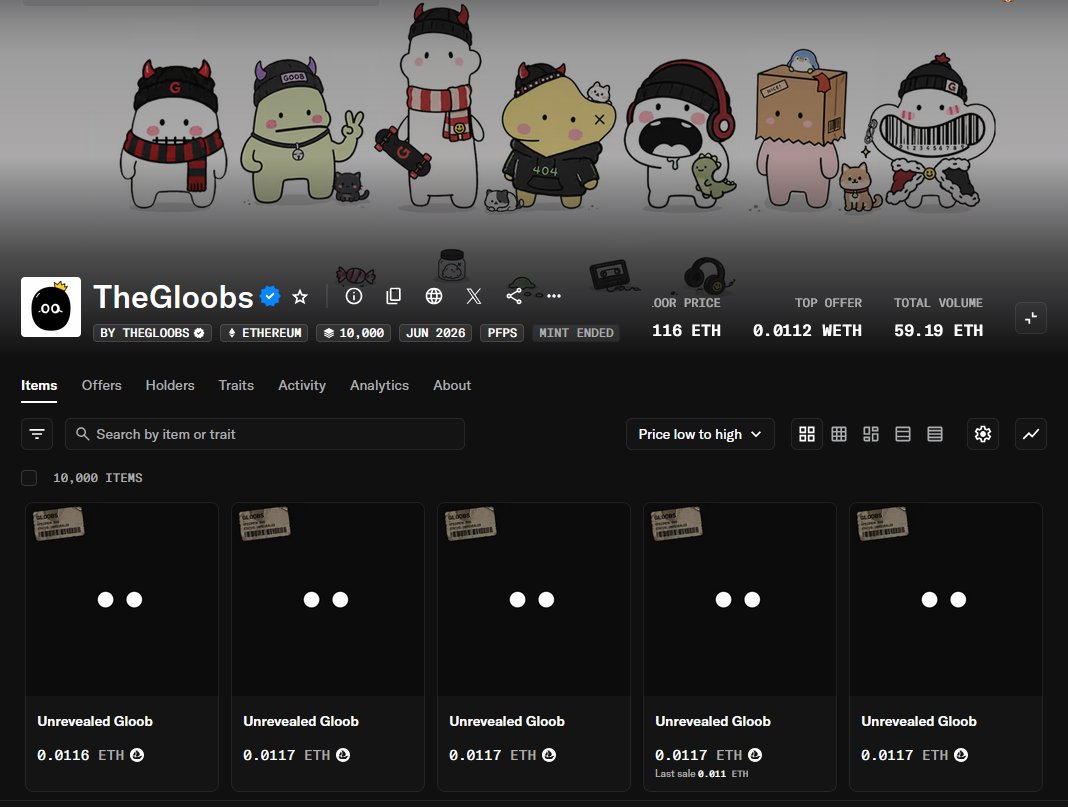Click the share icon
1068x807 pixels.
click(514, 296)
